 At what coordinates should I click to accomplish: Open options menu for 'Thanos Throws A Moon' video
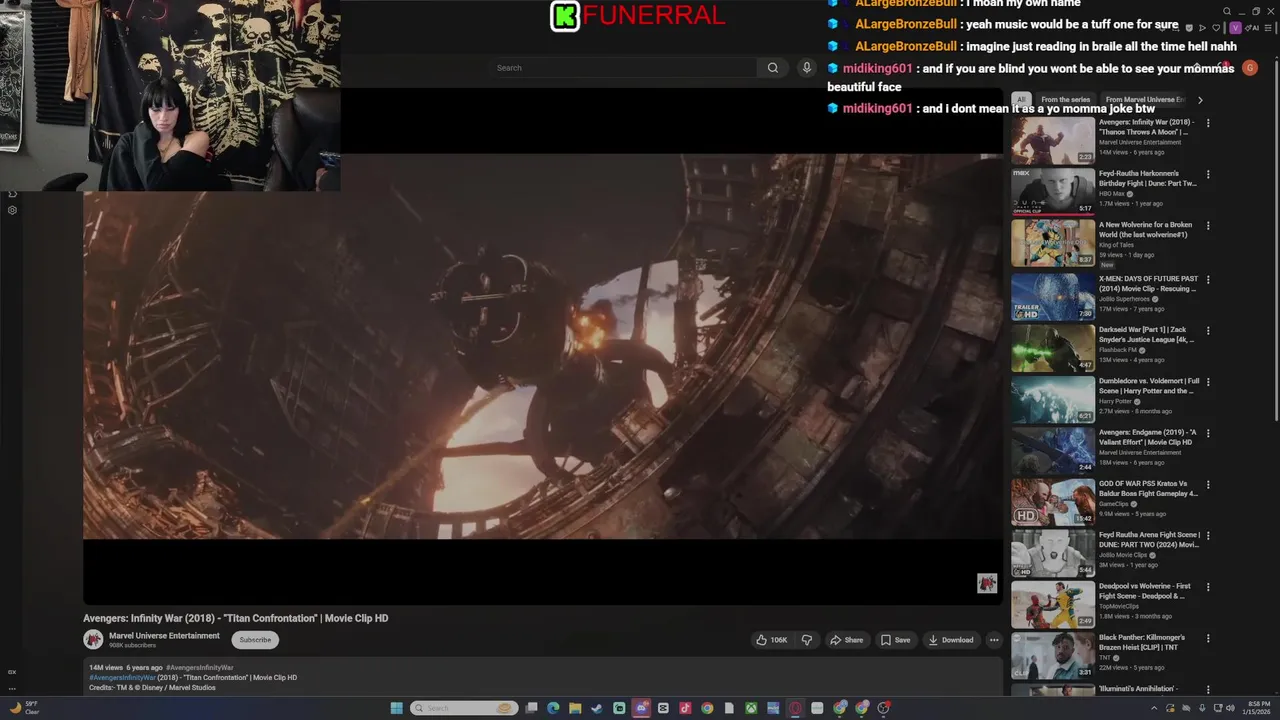point(1208,123)
